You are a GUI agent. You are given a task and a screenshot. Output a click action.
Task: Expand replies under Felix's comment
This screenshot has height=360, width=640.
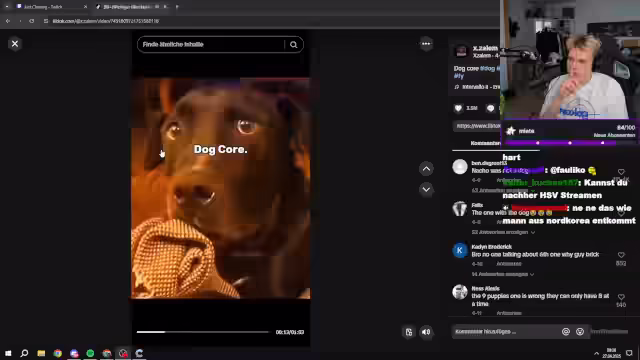[503, 232]
